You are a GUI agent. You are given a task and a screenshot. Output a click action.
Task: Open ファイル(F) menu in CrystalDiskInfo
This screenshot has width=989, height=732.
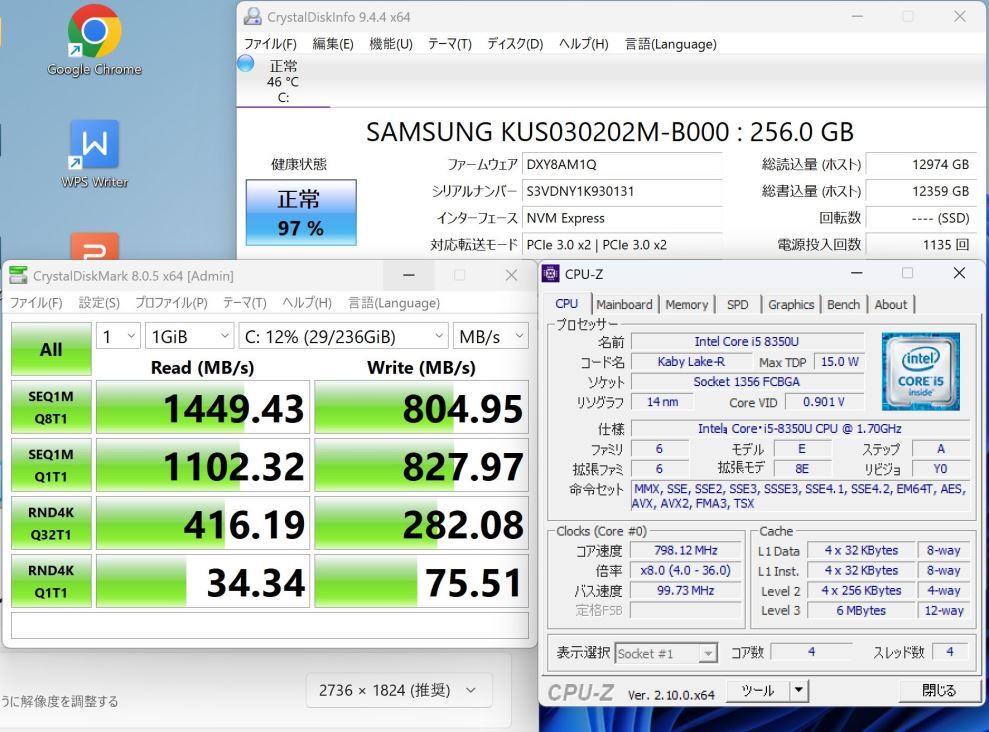point(270,44)
